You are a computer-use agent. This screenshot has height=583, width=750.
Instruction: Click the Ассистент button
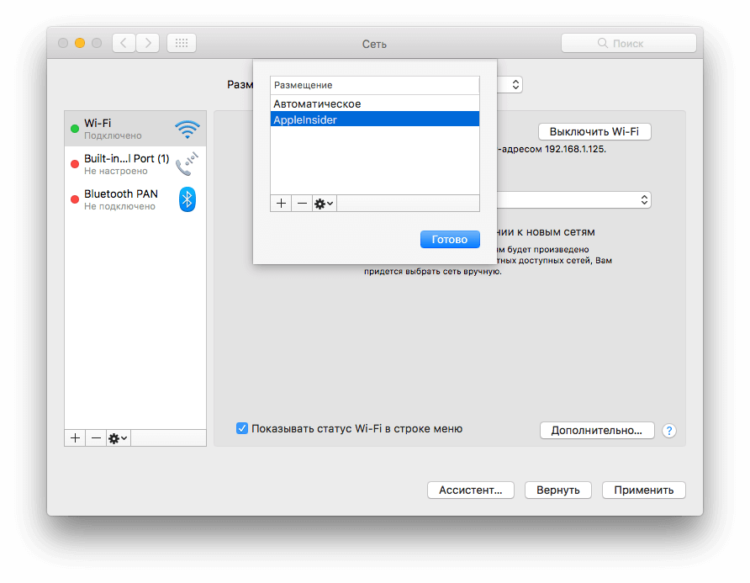pos(470,490)
